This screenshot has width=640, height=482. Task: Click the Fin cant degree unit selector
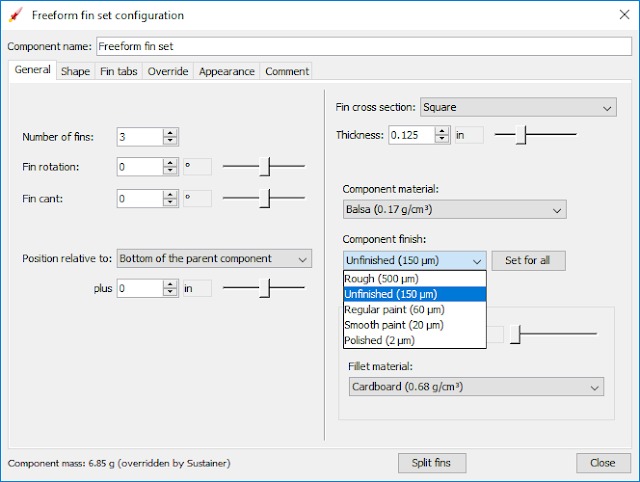[x=197, y=198]
